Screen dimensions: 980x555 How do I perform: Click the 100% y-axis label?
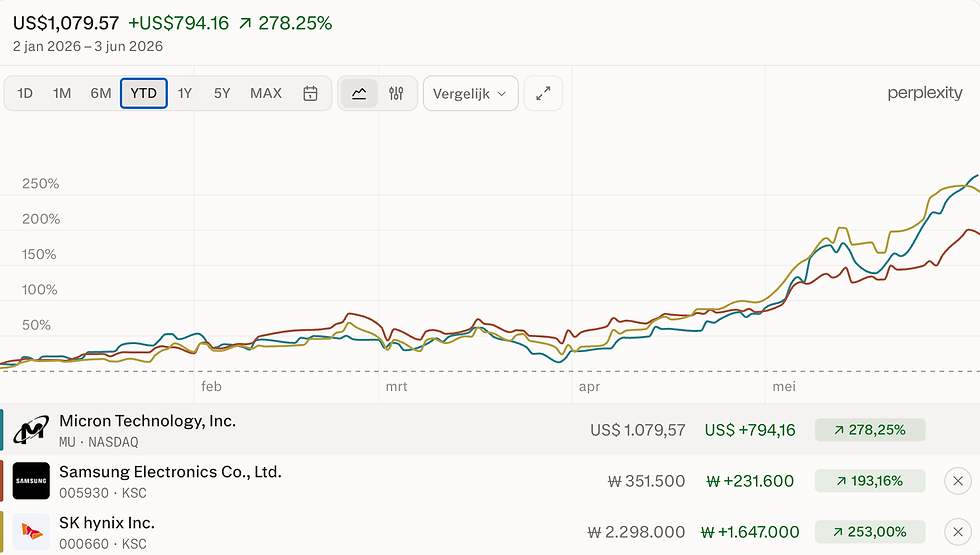(x=39, y=289)
